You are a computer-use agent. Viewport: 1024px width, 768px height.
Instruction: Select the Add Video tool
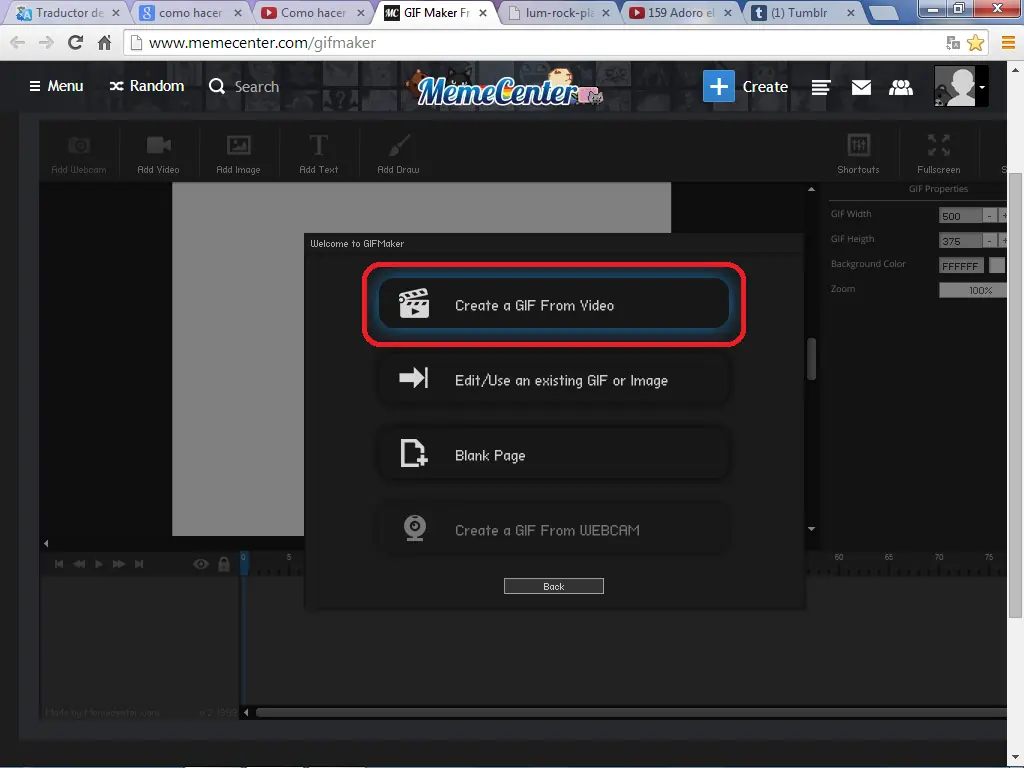158,154
